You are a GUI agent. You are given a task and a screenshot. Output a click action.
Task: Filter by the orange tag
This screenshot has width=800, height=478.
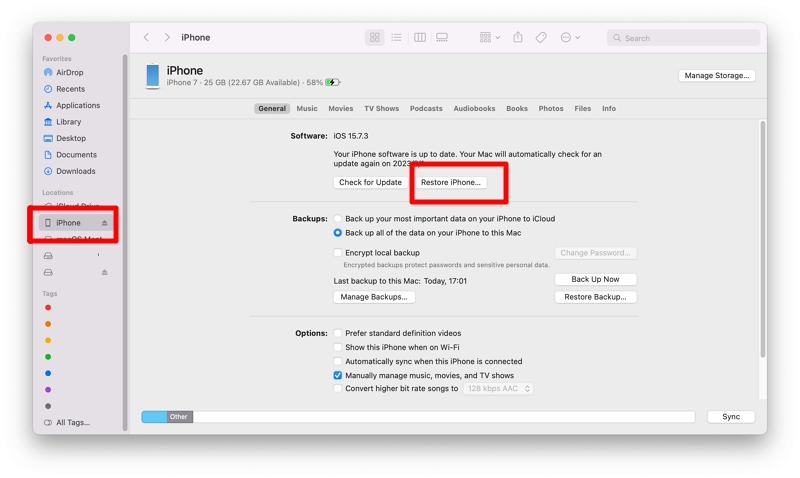coord(48,324)
